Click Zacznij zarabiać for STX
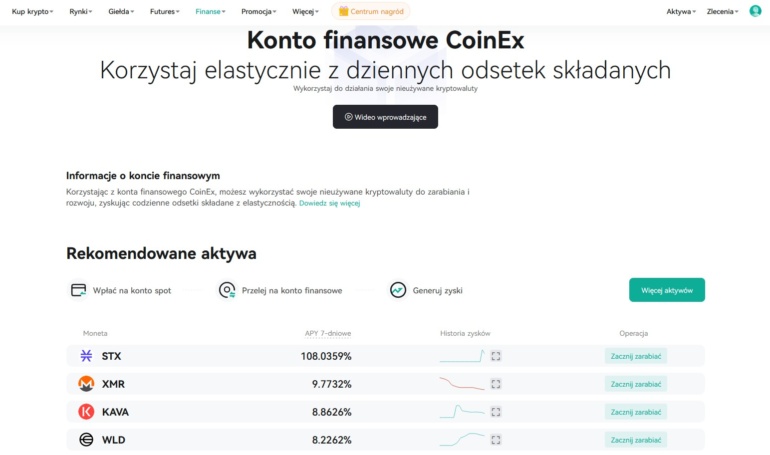Viewport: 770px width, 455px height. (x=636, y=356)
